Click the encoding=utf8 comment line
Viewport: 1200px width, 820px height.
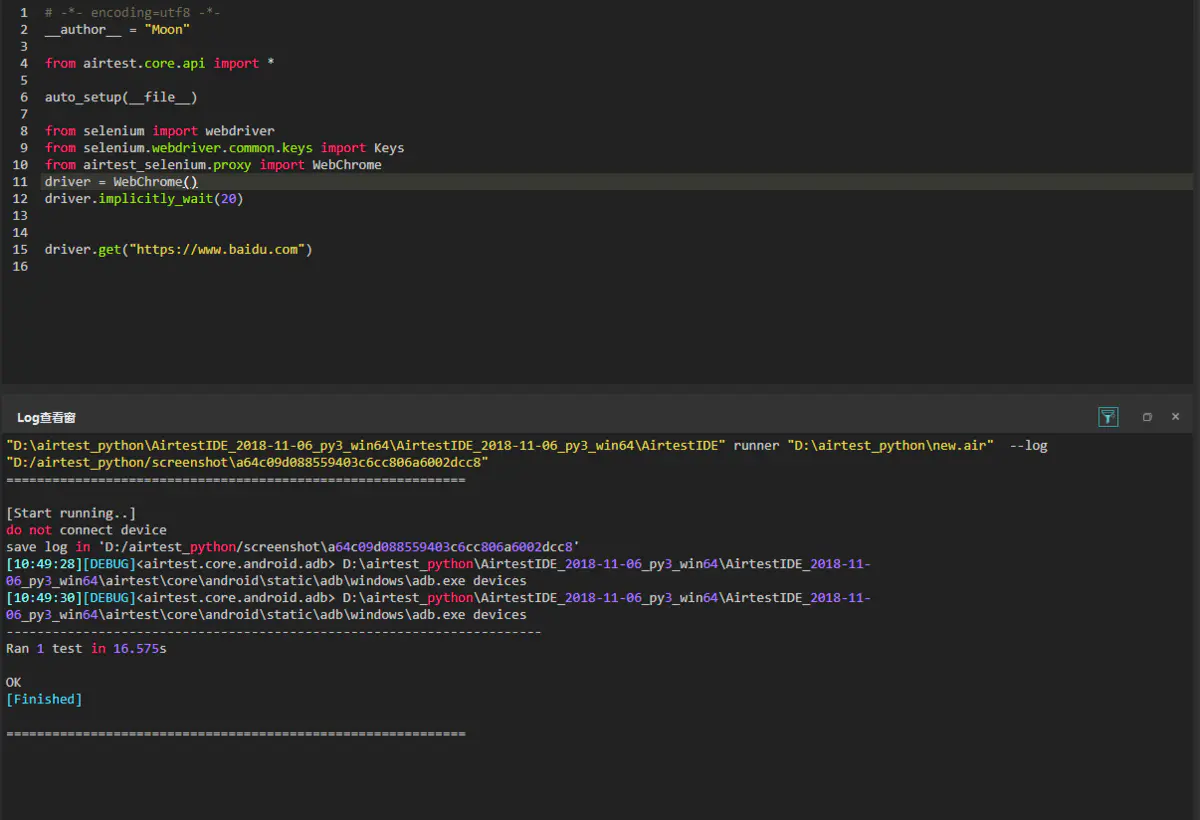tap(133, 12)
